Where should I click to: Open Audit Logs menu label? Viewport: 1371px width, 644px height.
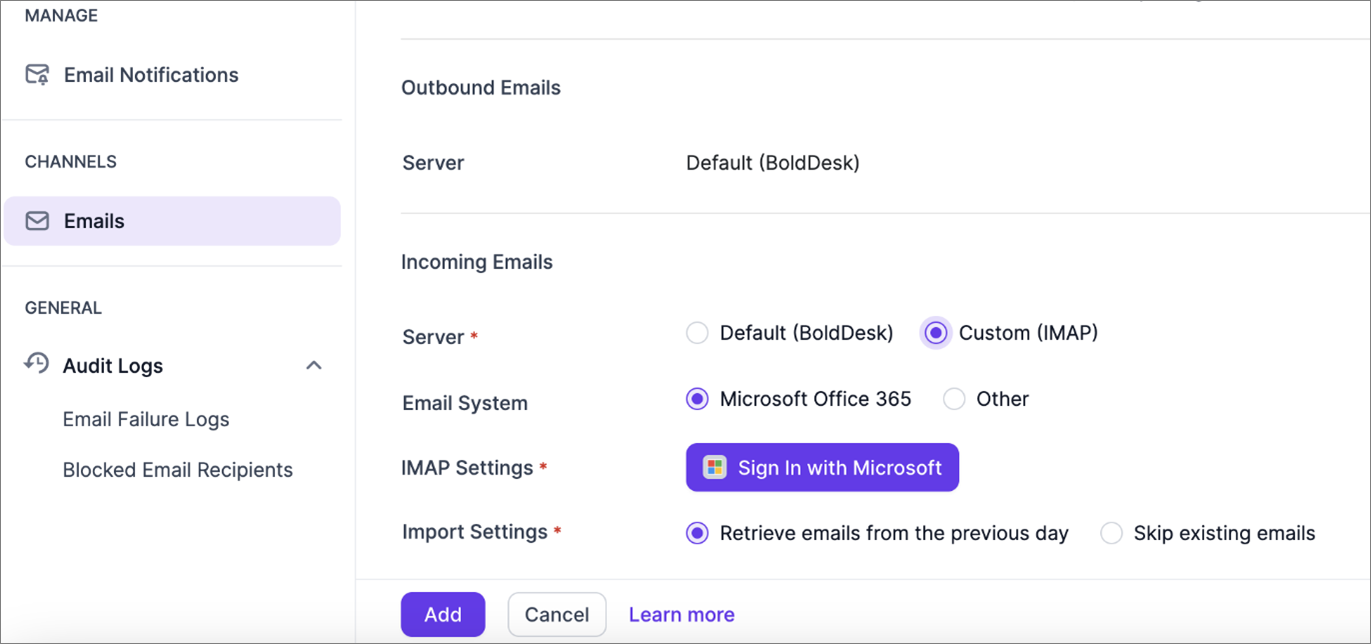tap(113, 366)
